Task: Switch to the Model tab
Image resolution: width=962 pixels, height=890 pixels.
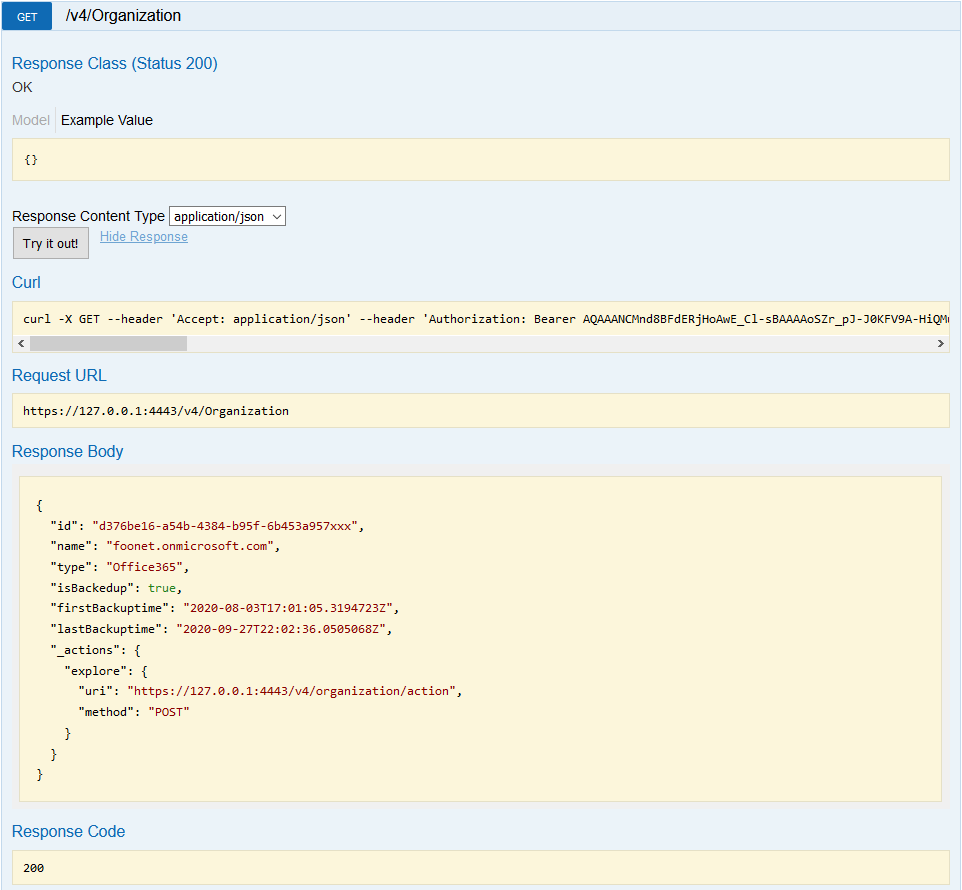Action: tap(30, 120)
